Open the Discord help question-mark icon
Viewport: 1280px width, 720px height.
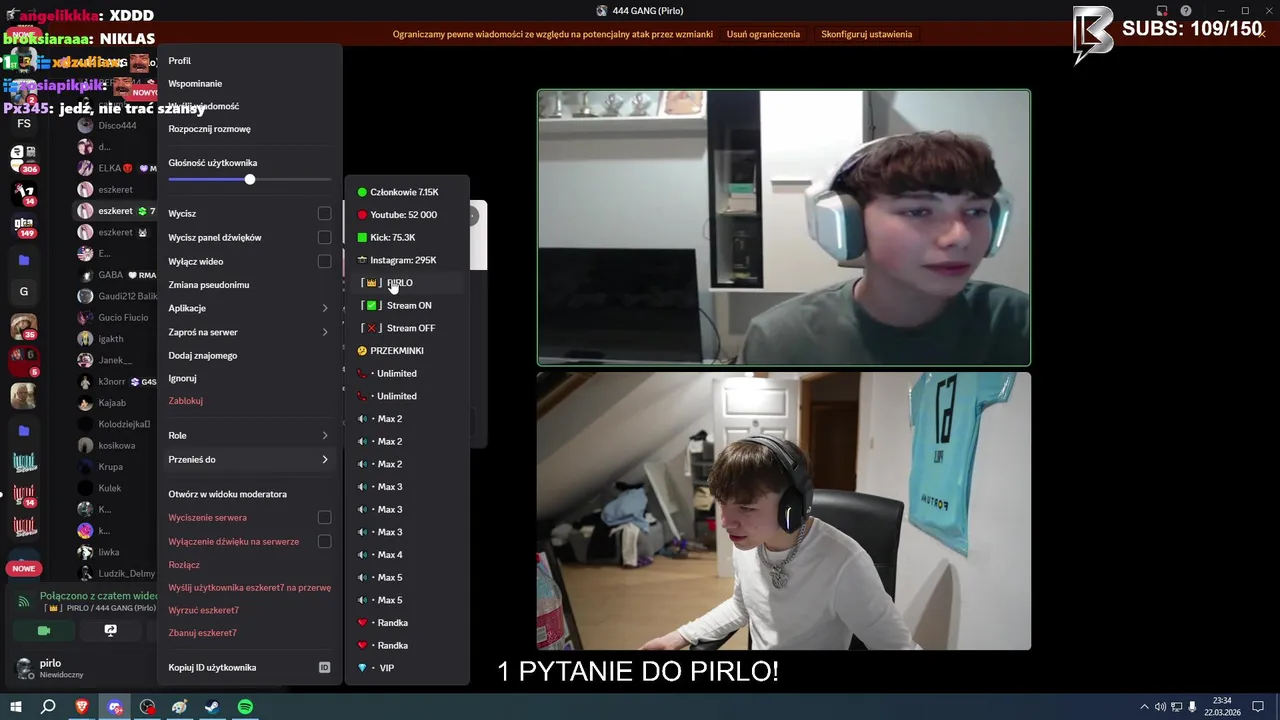[x=1185, y=10]
